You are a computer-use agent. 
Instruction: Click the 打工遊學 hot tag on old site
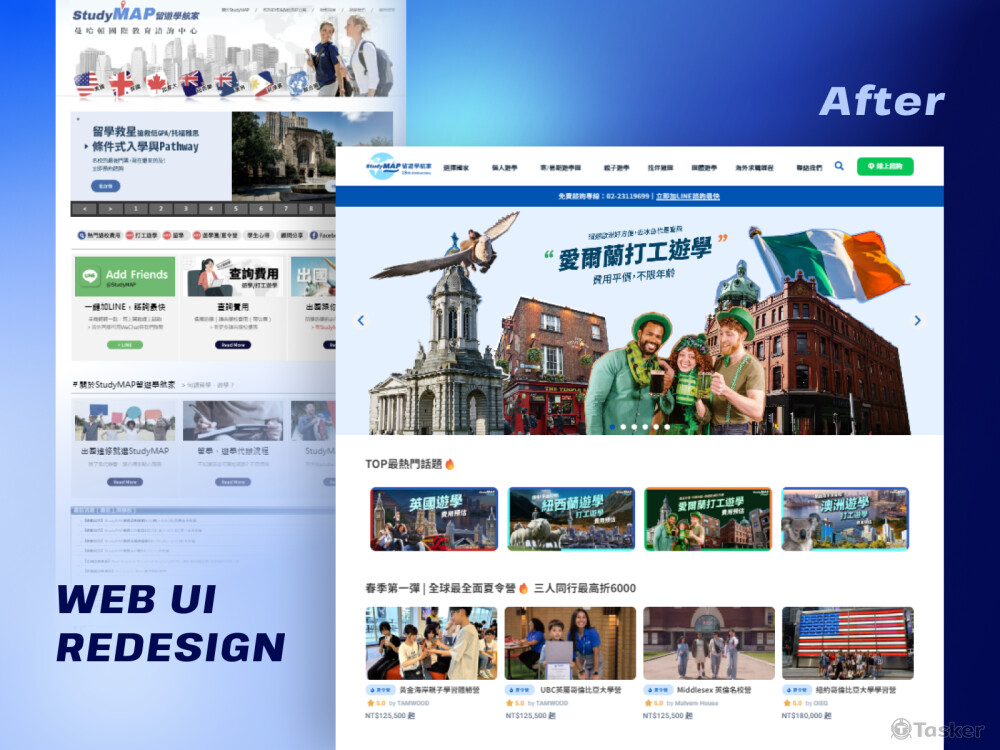tap(142, 235)
